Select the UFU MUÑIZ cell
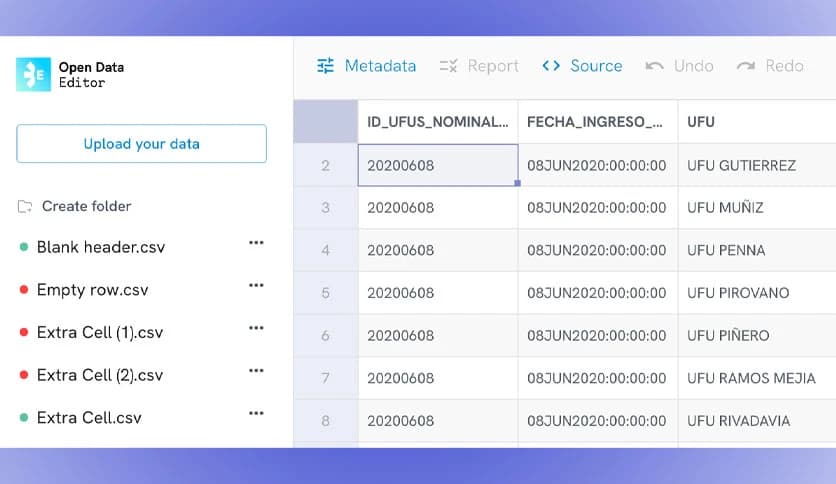 point(757,208)
